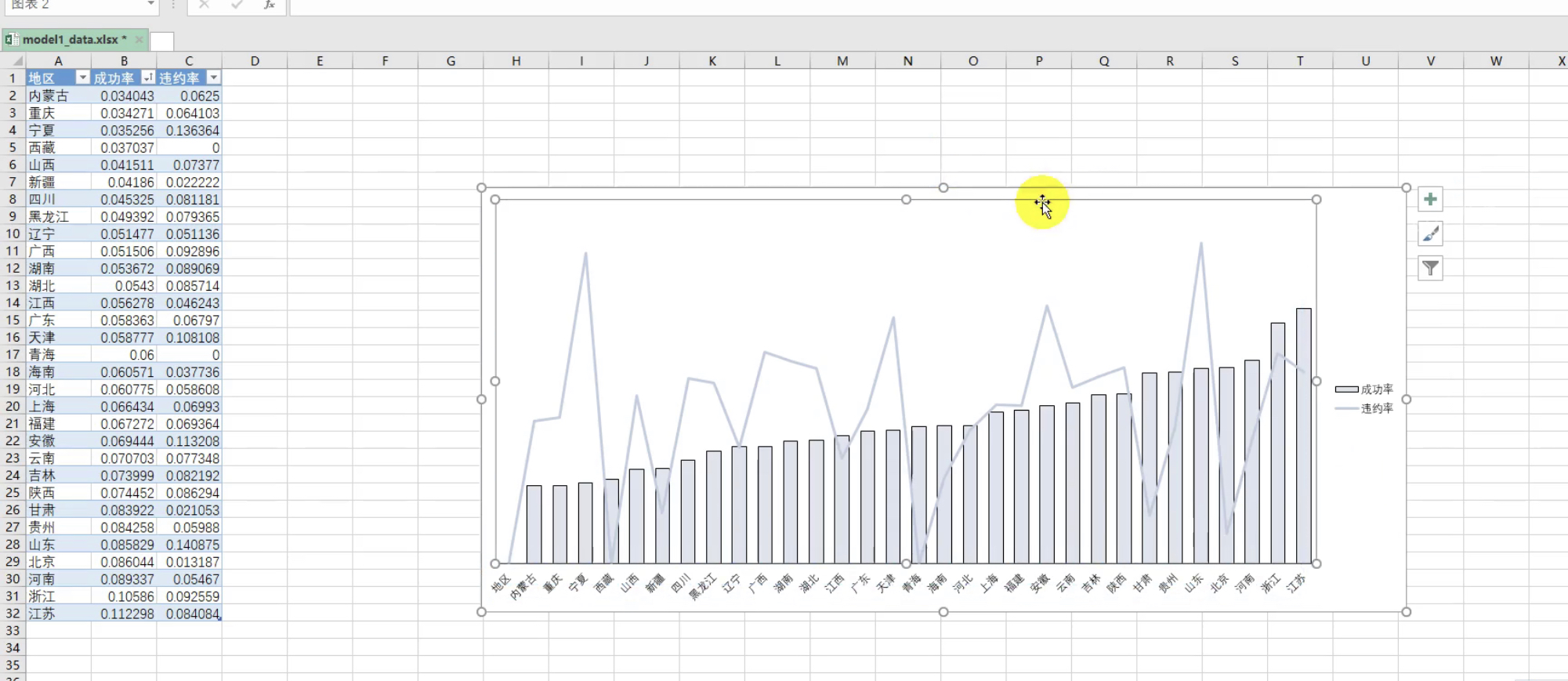Select column H header
The height and width of the screenshot is (681, 1568).
[x=516, y=60]
